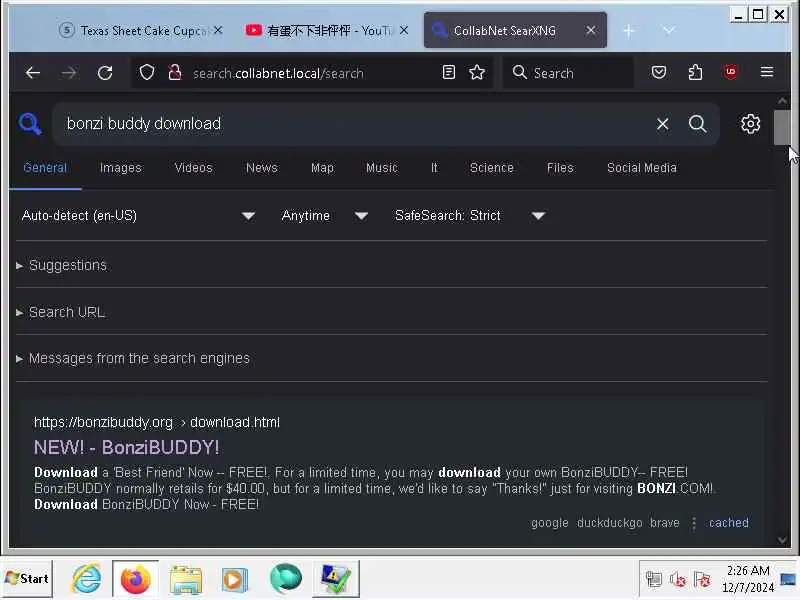800x600 pixels.
Task: Open the extensions puzzle menu
Action: (x=695, y=72)
